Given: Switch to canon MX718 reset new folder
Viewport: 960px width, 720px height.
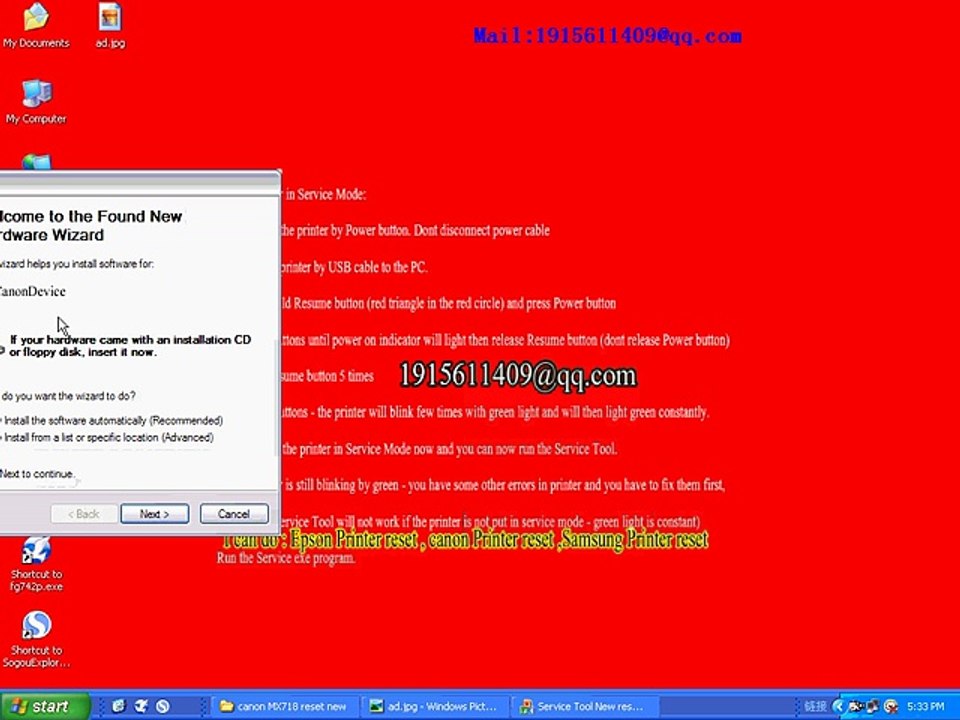Looking at the screenshot, I should pyautogui.click(x=285, y=706).
